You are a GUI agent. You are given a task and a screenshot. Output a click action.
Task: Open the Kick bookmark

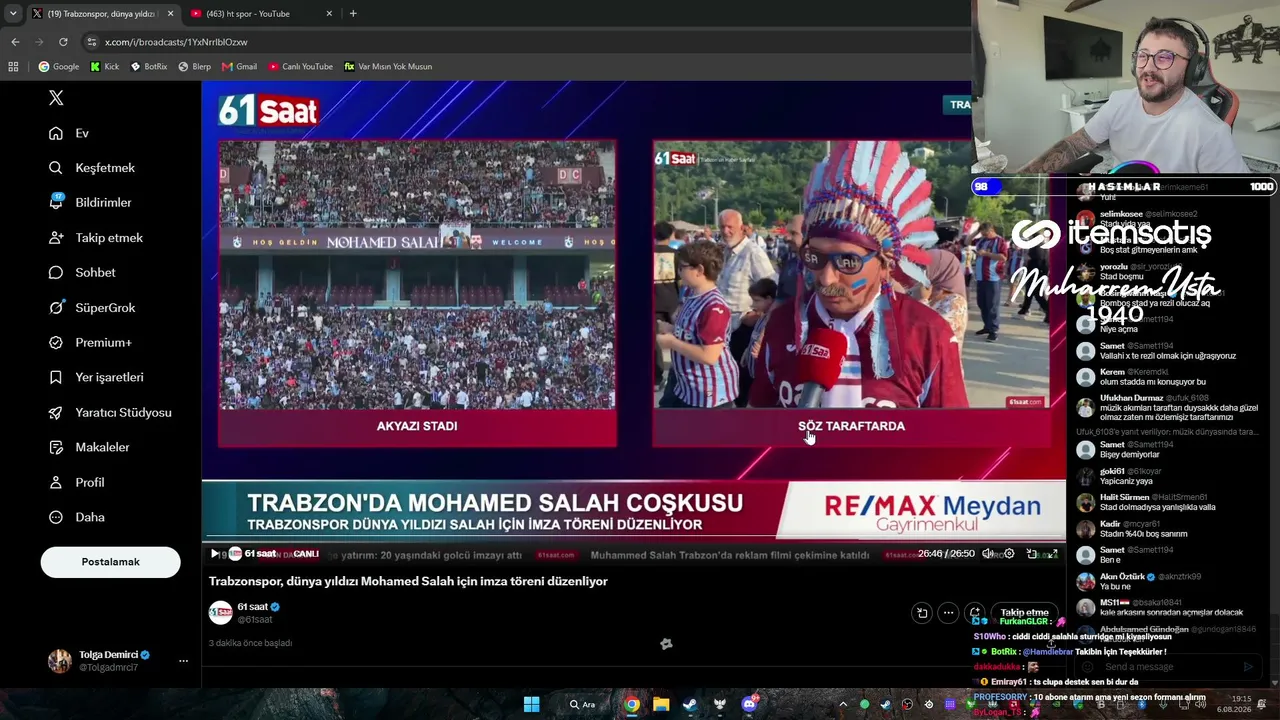pos(104,67)
